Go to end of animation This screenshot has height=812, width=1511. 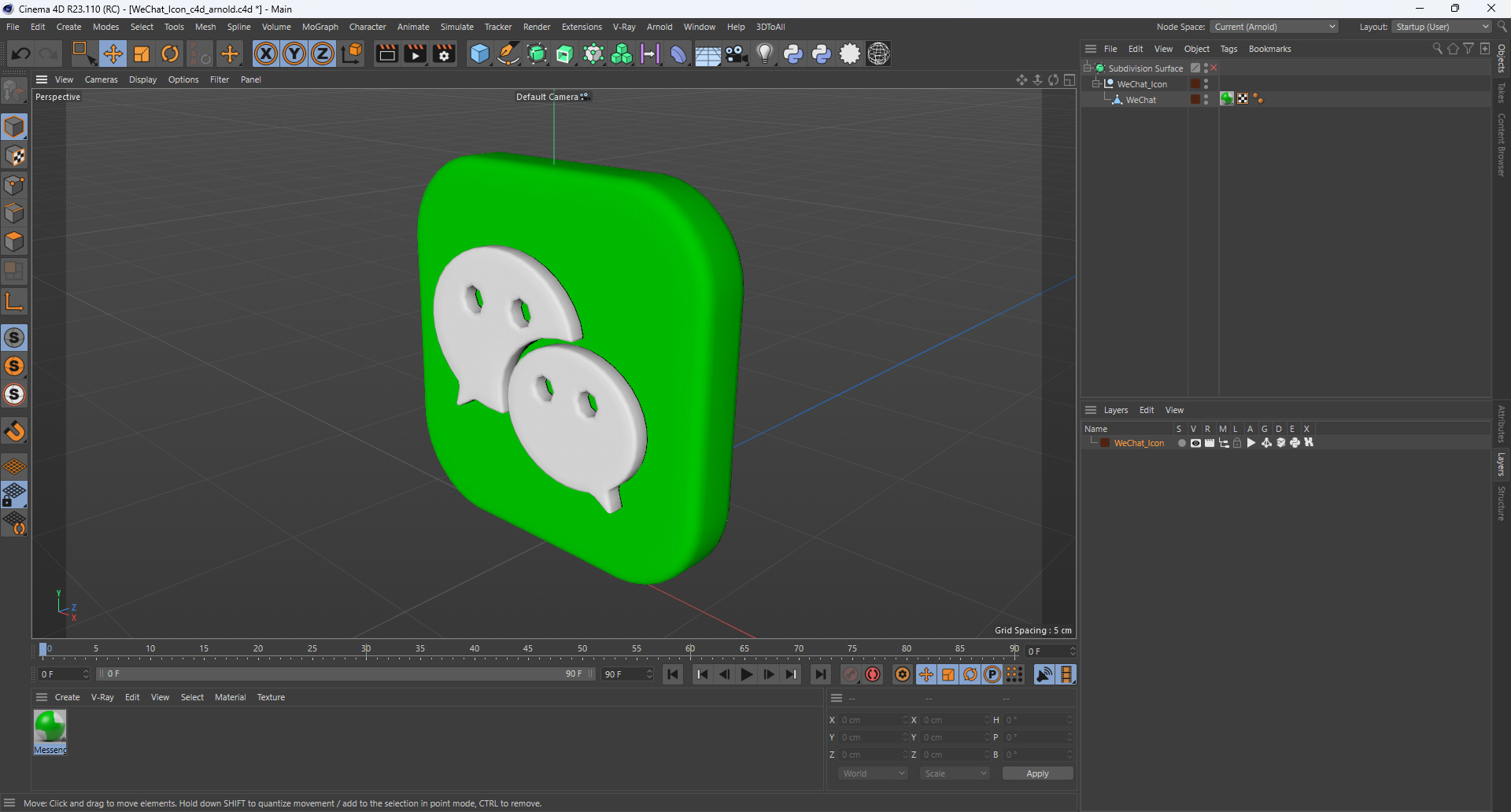[821, 674]
